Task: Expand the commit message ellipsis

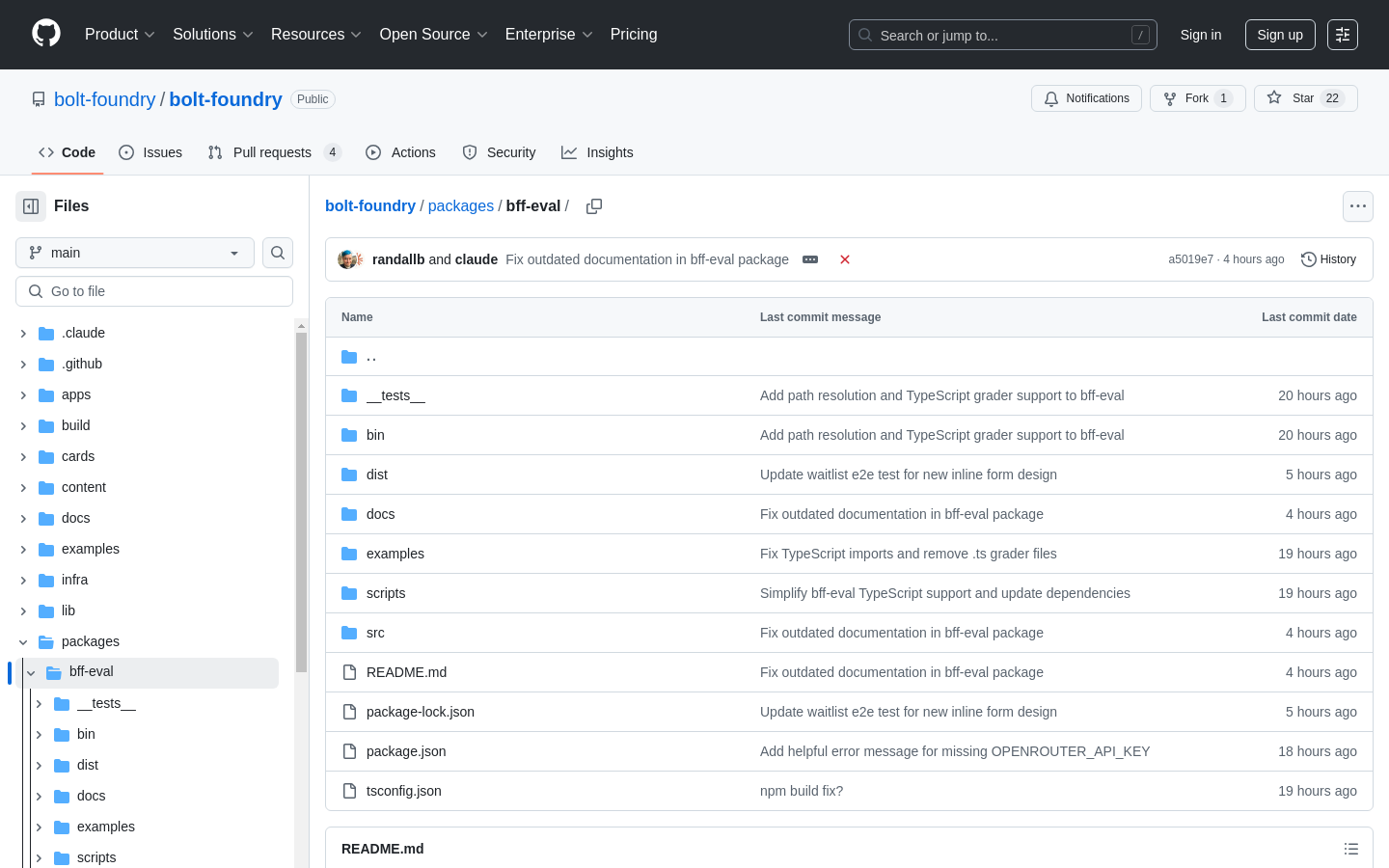Action: [810, 259]
